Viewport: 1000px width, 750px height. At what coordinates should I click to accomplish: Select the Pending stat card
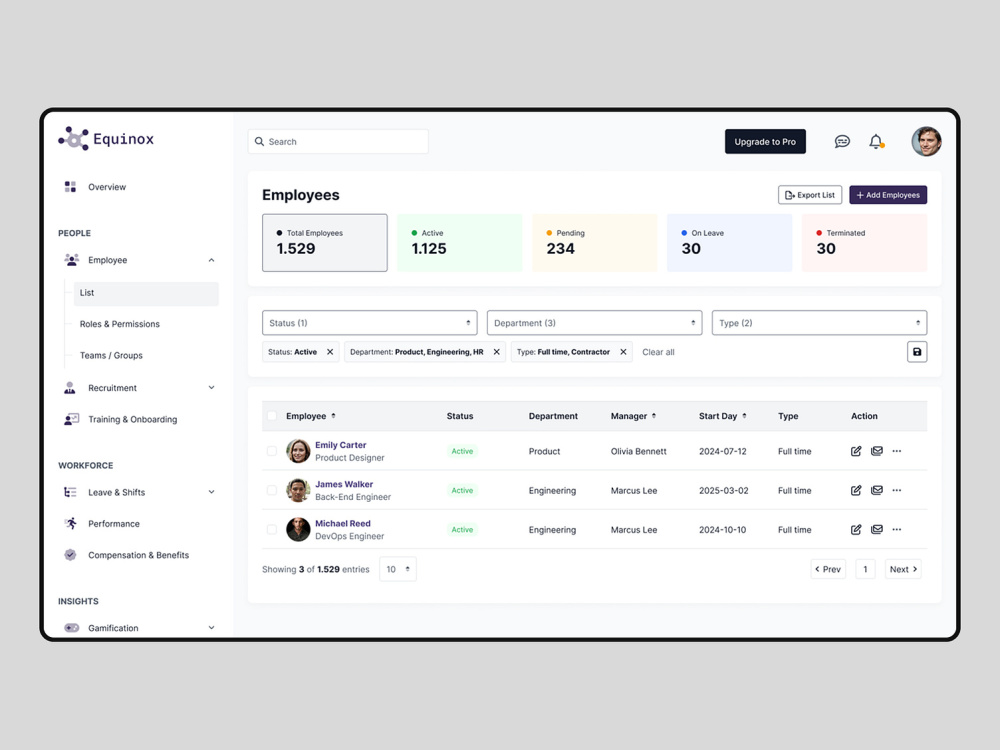click(594, 242)
